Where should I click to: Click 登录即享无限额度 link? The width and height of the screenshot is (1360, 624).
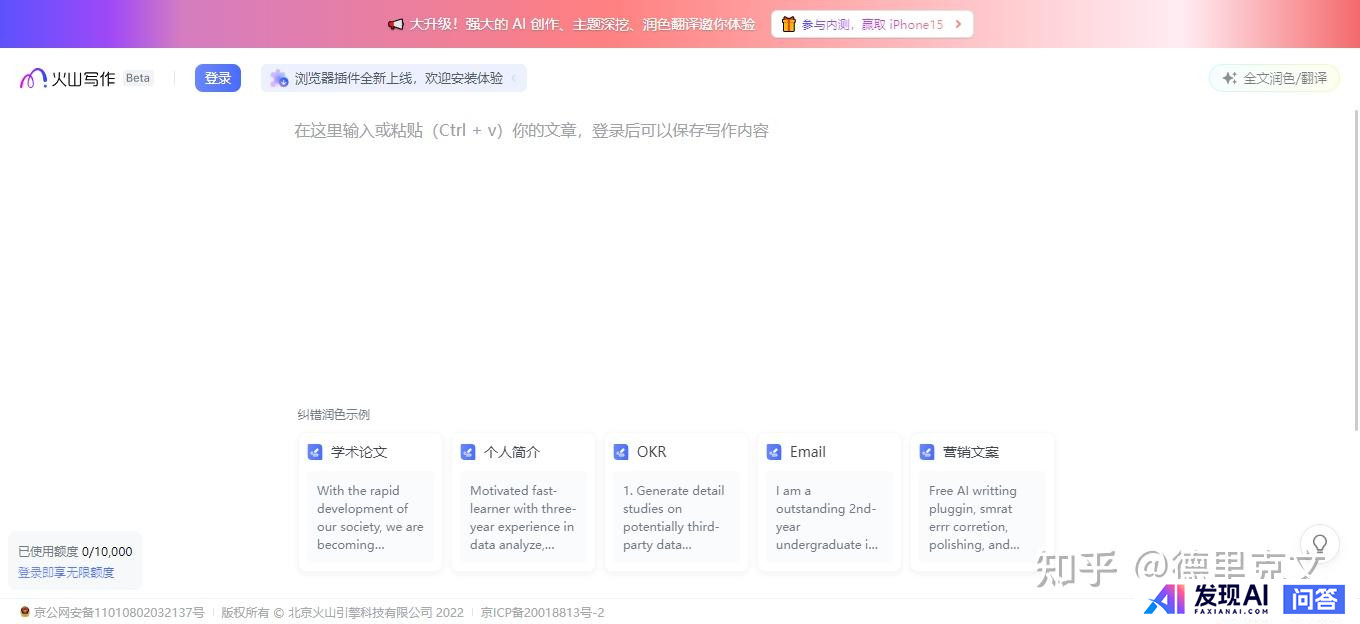[66, 572]
